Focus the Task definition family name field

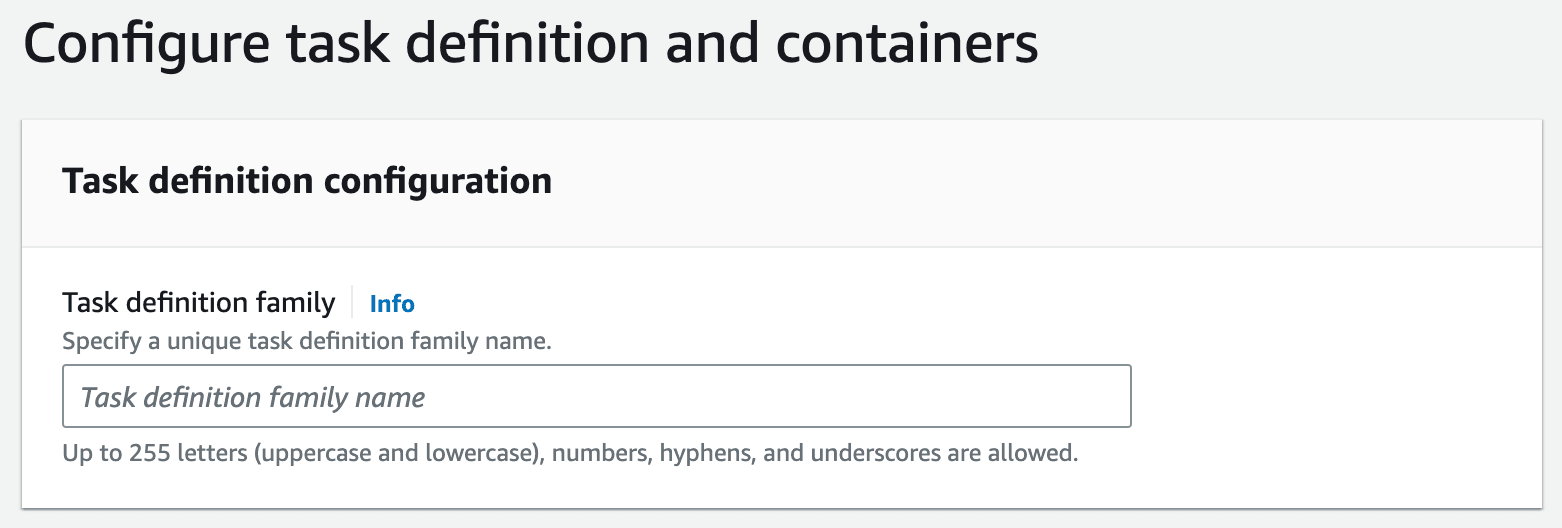[596, 397]
